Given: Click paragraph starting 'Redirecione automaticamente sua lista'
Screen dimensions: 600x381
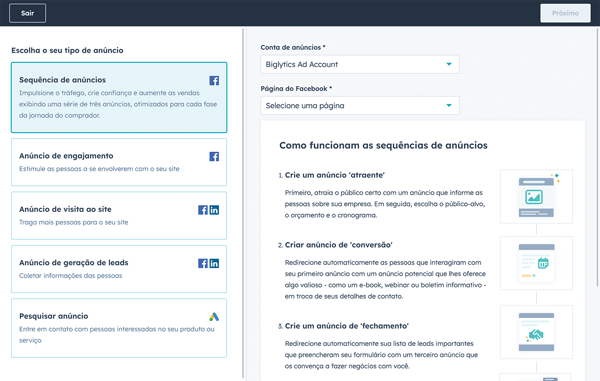Looking at the screenshot, I should tap(381, 355).
